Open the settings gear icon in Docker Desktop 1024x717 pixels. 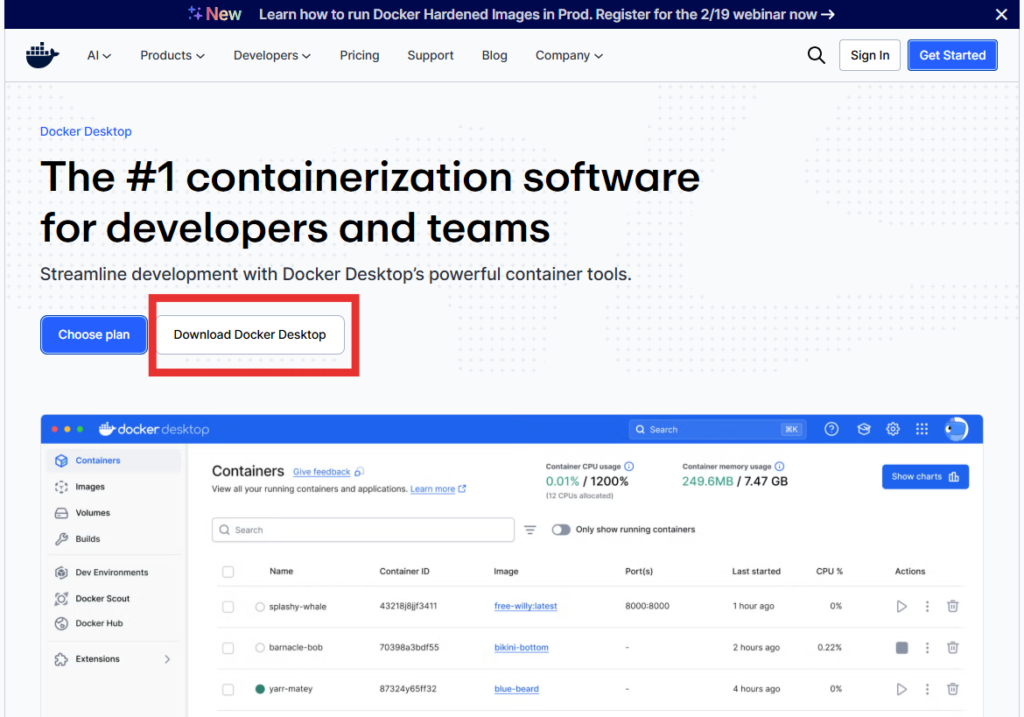pos(893,429)
